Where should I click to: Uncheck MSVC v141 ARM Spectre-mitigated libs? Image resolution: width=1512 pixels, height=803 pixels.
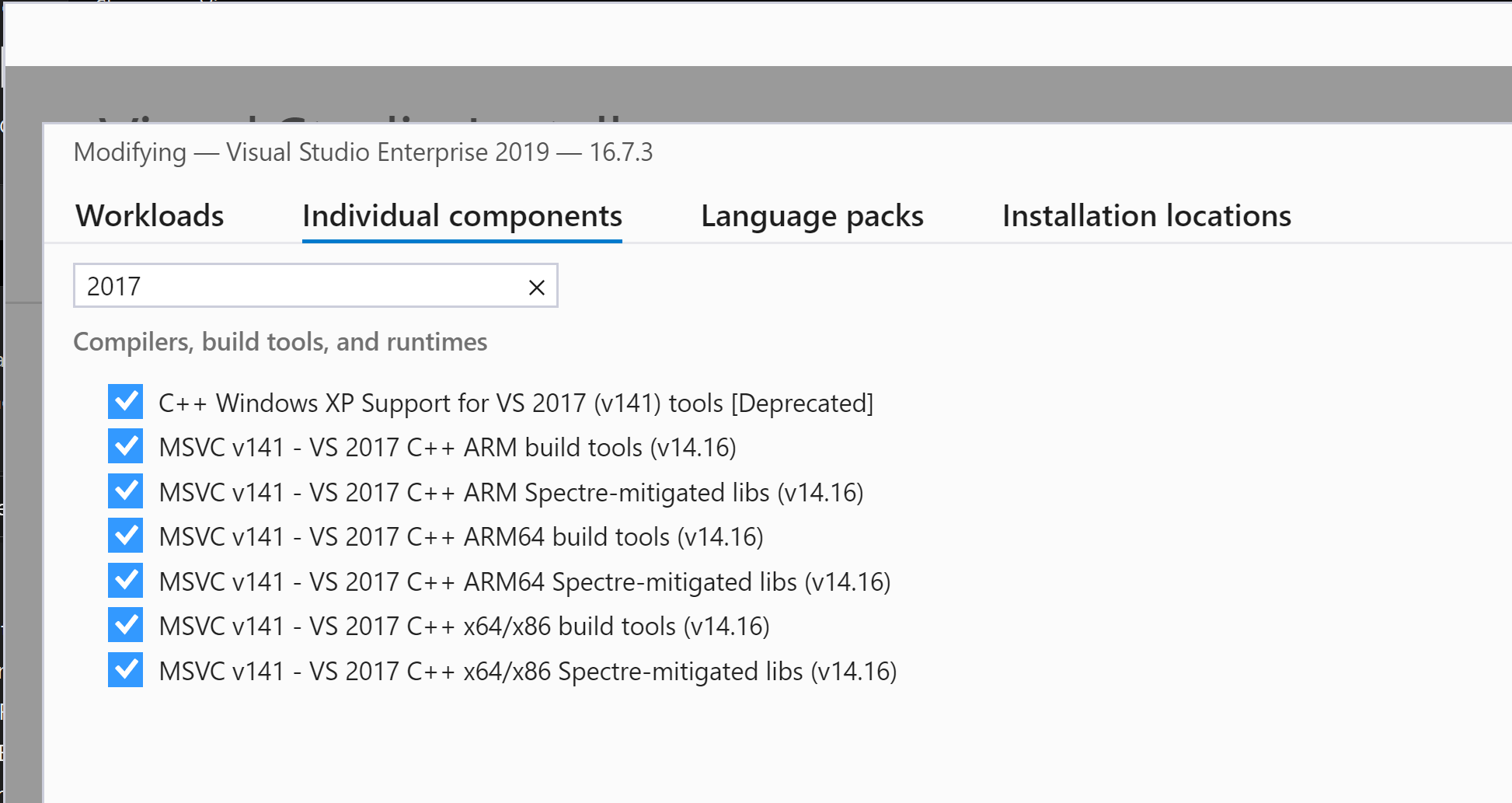pos(125,491)
